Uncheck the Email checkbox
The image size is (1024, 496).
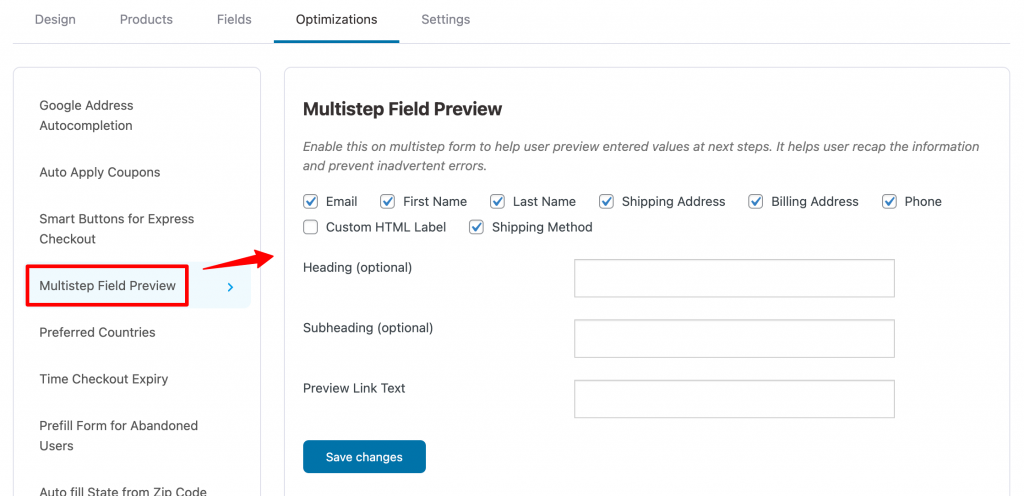[310, 202]
